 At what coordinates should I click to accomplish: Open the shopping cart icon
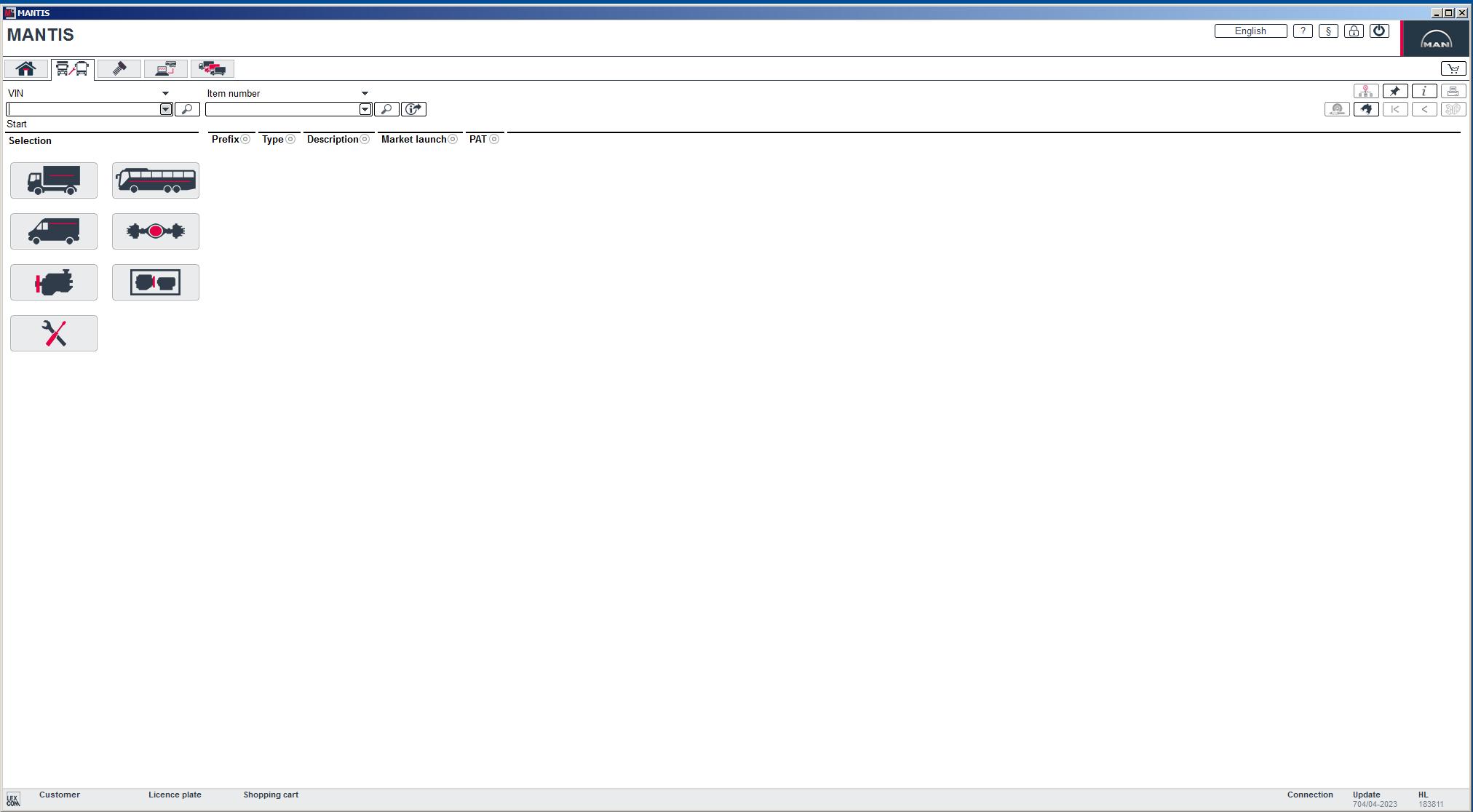1453,68
